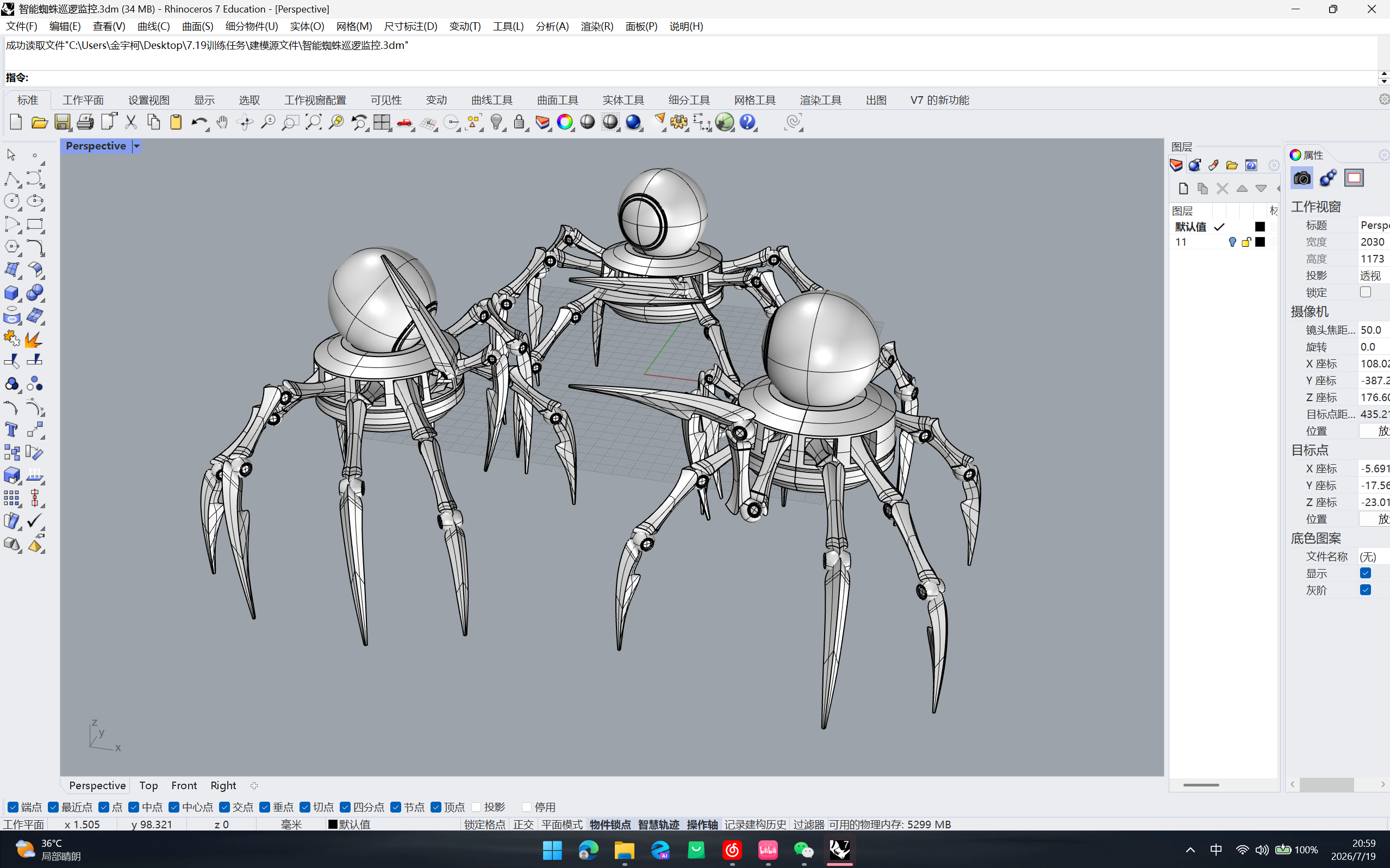Save the model with the floppy icon
This screenshot has height=868, width=1390.
62,122
